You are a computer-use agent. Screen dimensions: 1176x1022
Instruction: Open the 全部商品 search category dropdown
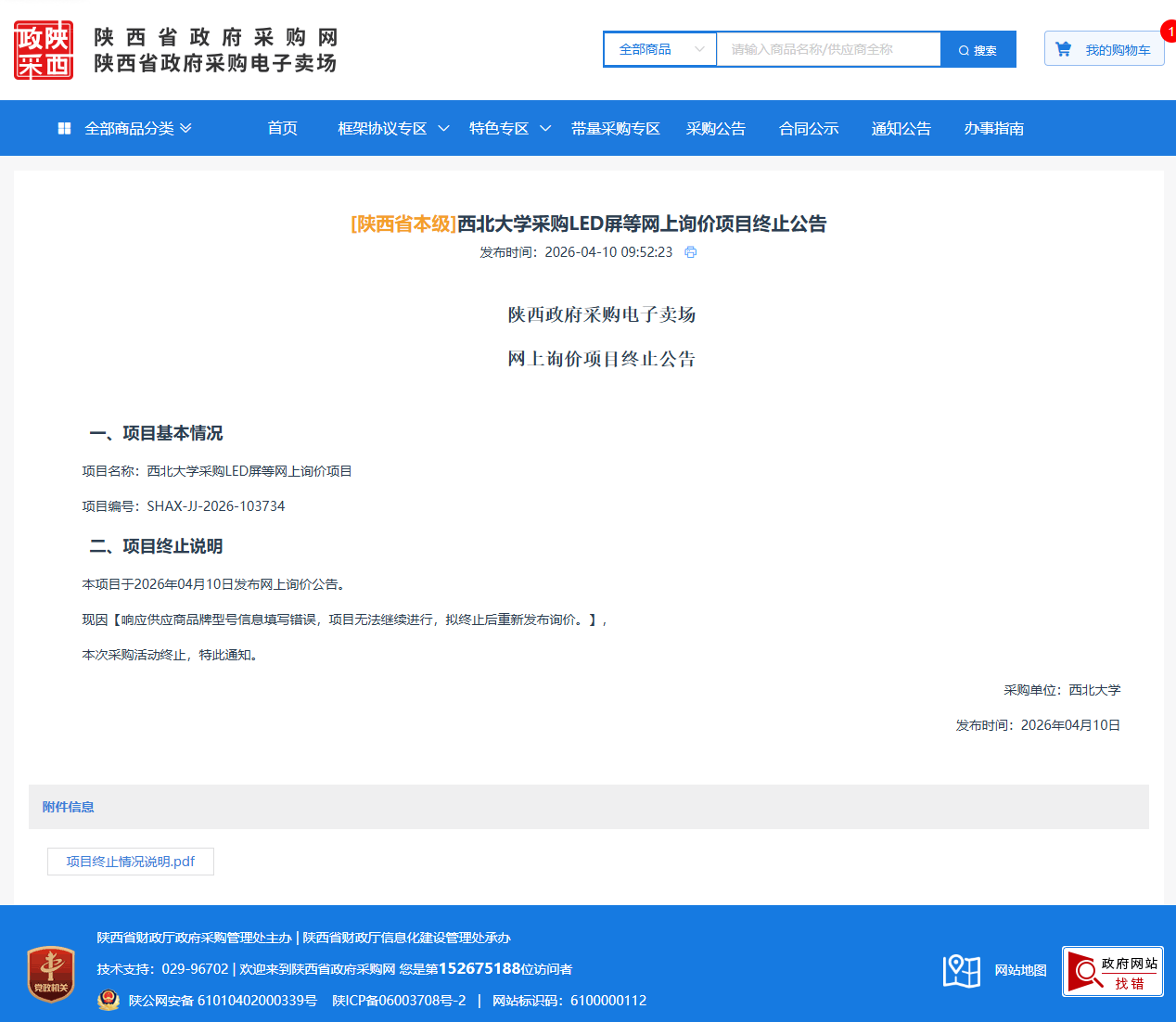659,49
